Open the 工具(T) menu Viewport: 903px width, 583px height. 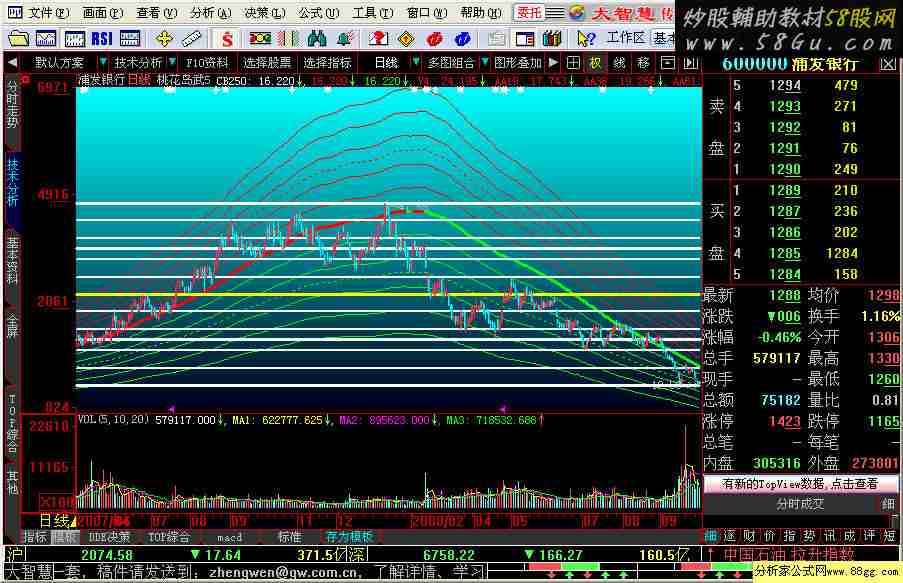point(373,12)
